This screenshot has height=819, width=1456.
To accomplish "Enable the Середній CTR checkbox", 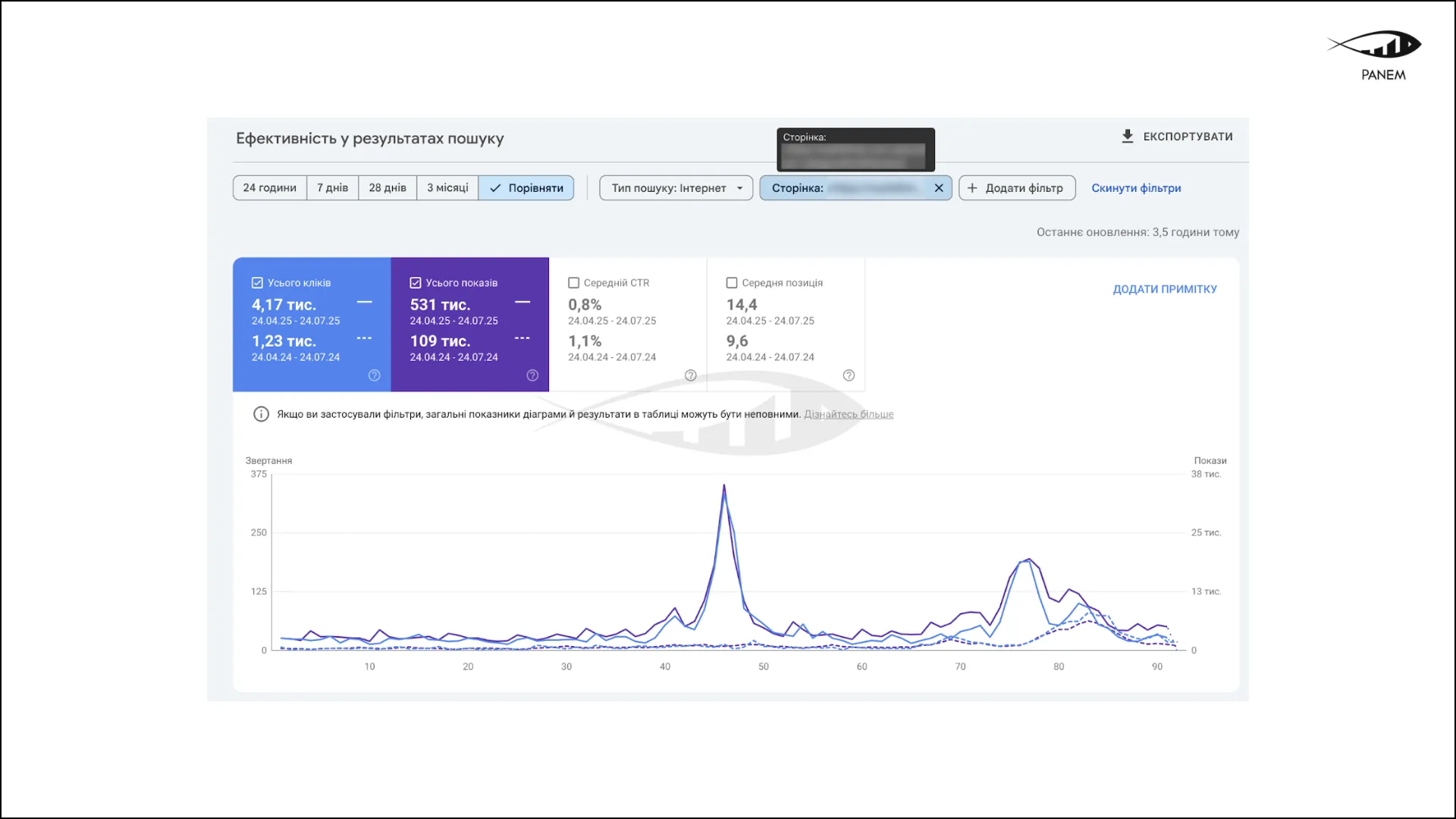I will coord(573,283).
